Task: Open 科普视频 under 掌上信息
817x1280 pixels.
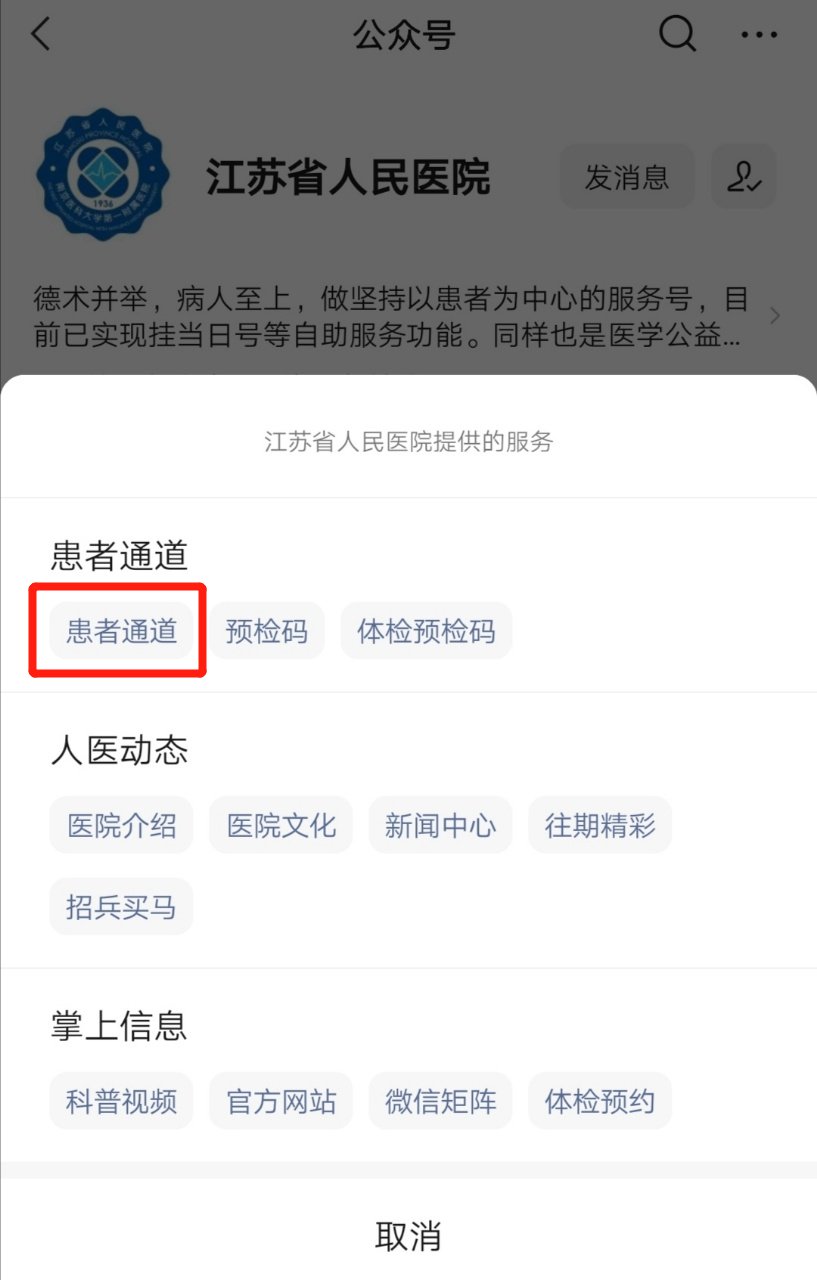Action: [121, 1101]
